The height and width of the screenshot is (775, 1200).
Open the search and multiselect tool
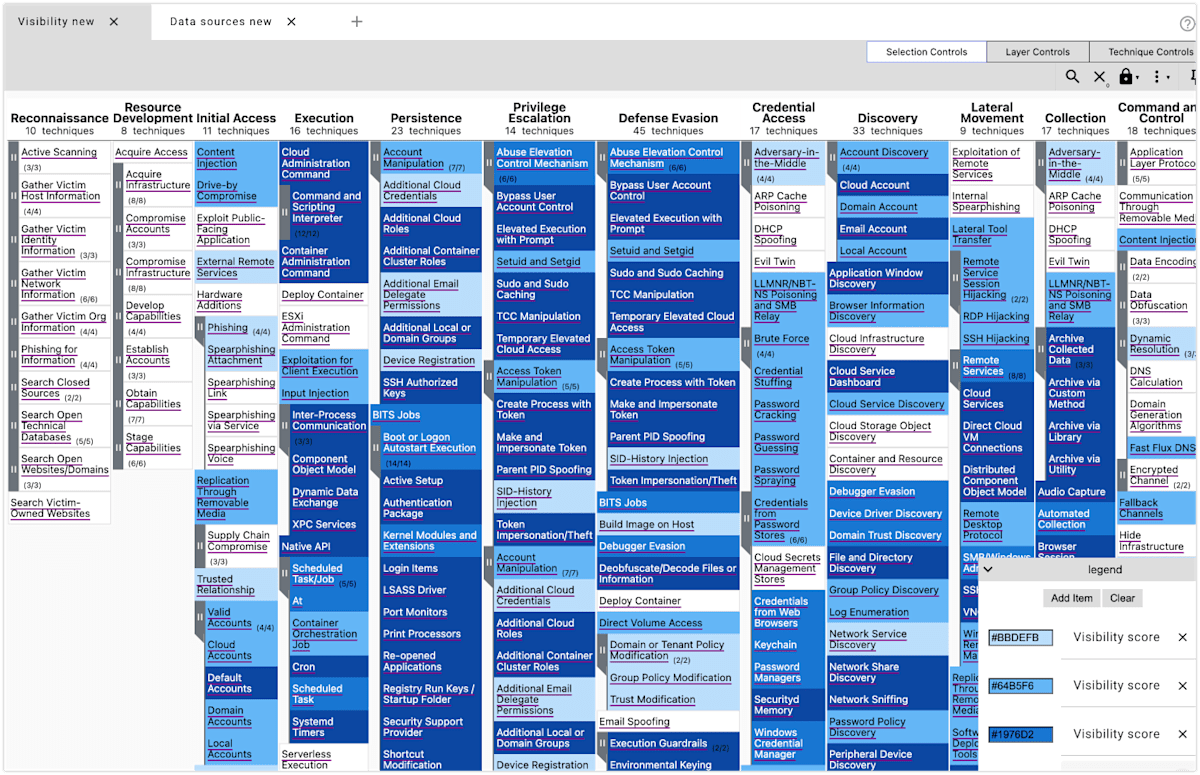coord(1072,77)
